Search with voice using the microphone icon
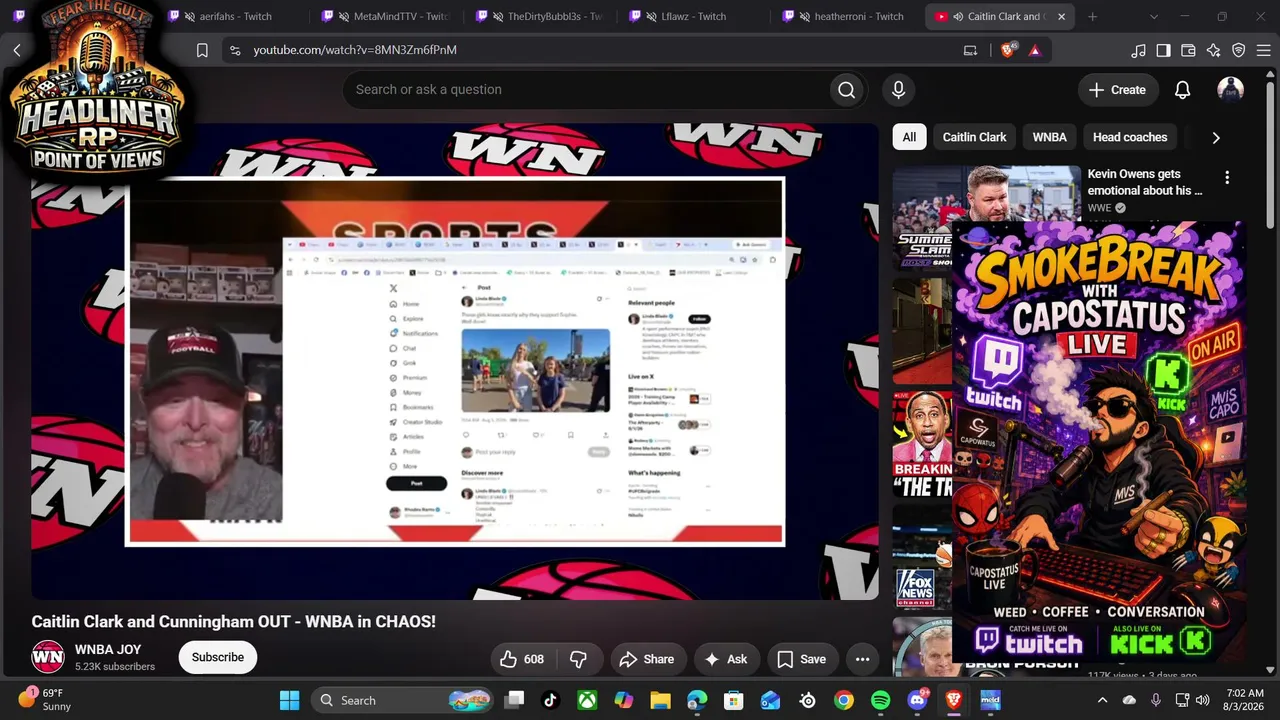The height and width of the screenshot is (720, 1280). click(898, 90)
